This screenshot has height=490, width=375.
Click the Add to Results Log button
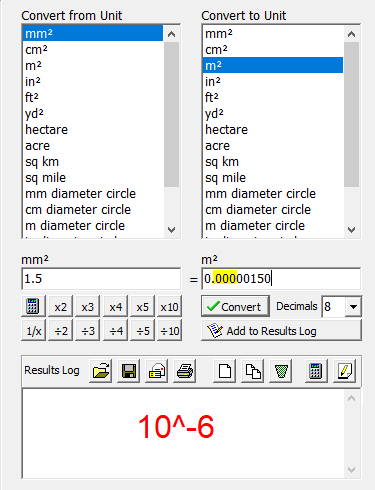tap(281, 331)
